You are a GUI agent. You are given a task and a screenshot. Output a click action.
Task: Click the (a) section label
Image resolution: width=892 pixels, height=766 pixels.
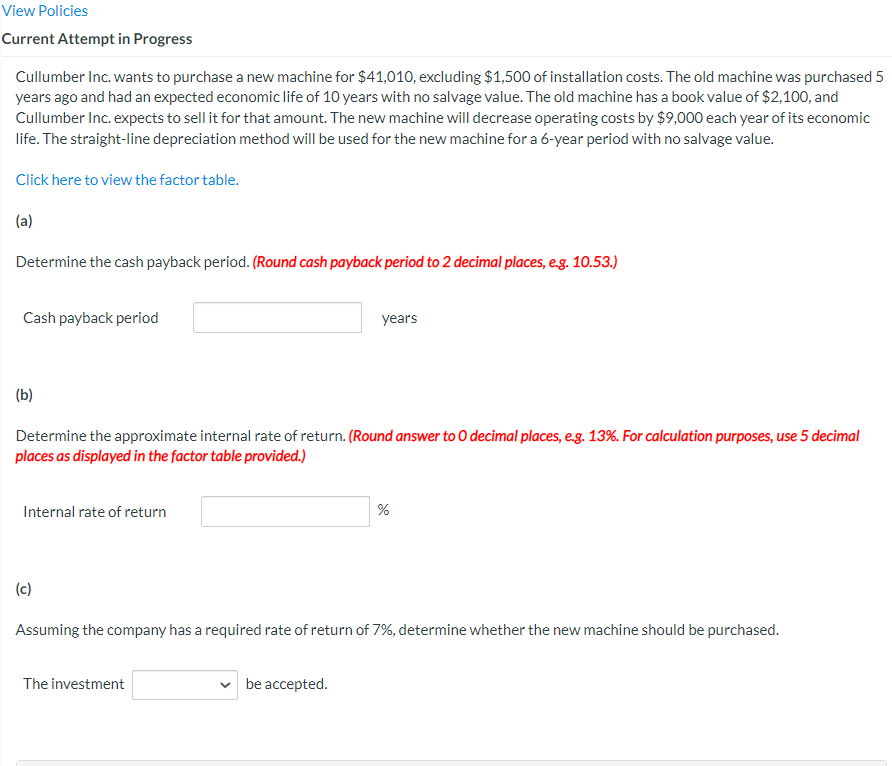pos(23,220)
